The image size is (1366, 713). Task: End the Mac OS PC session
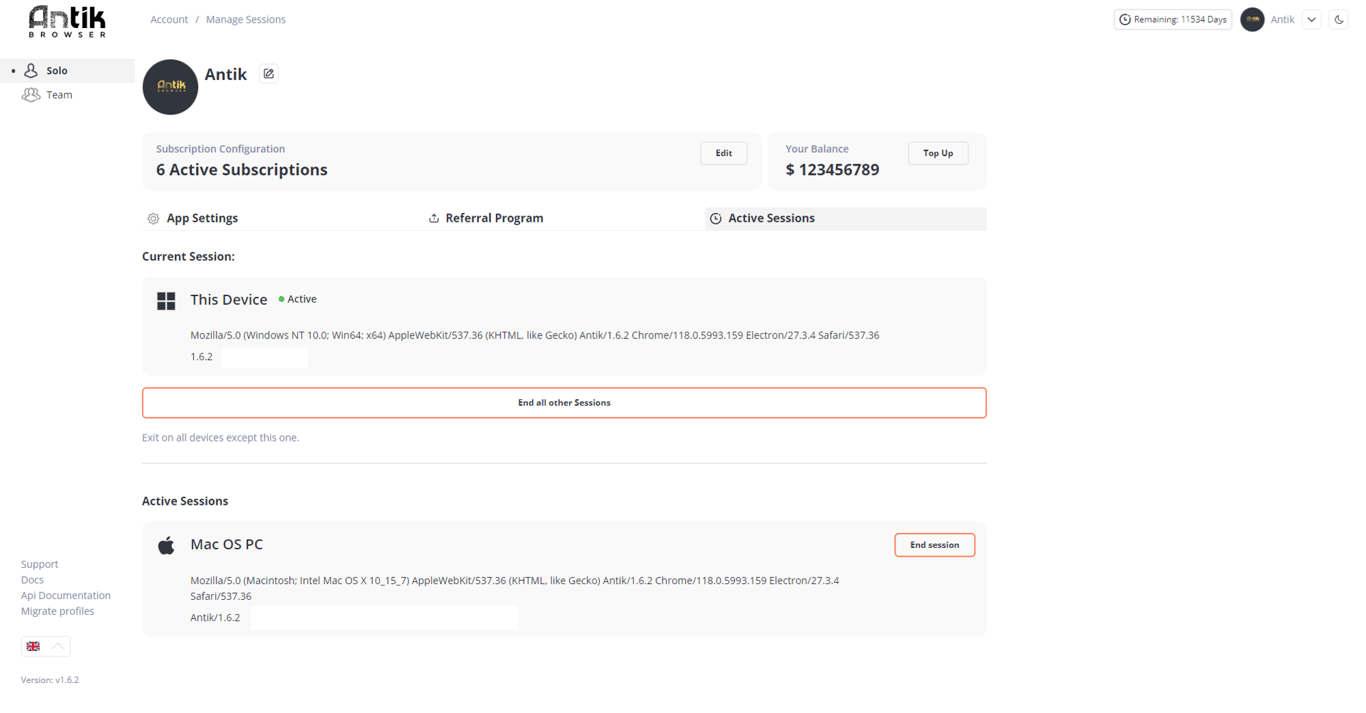[x=935, y=545]
